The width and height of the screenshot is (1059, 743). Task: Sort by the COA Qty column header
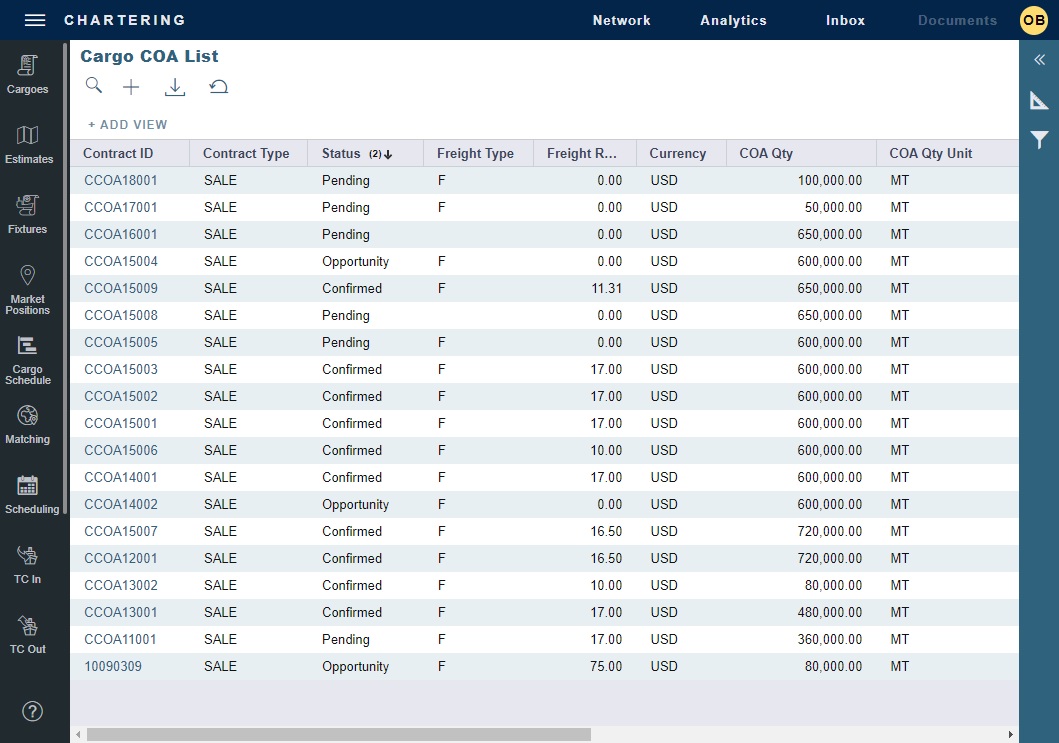765,154
